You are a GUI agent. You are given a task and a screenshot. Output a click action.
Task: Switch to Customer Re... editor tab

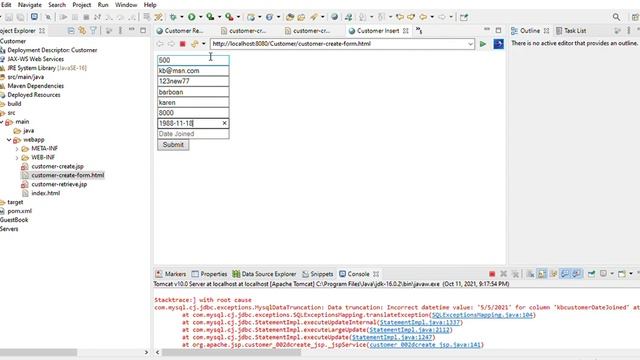[x=180, y=31]
